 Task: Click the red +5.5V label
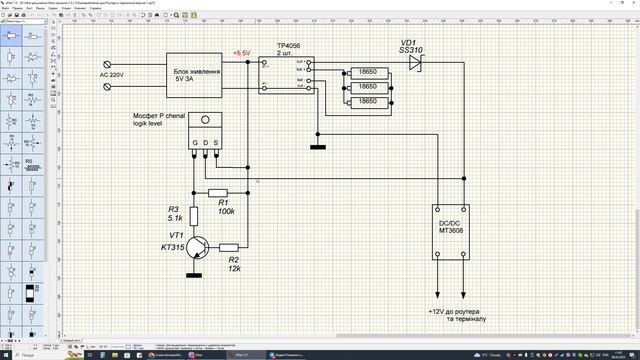tap(241, 53)
